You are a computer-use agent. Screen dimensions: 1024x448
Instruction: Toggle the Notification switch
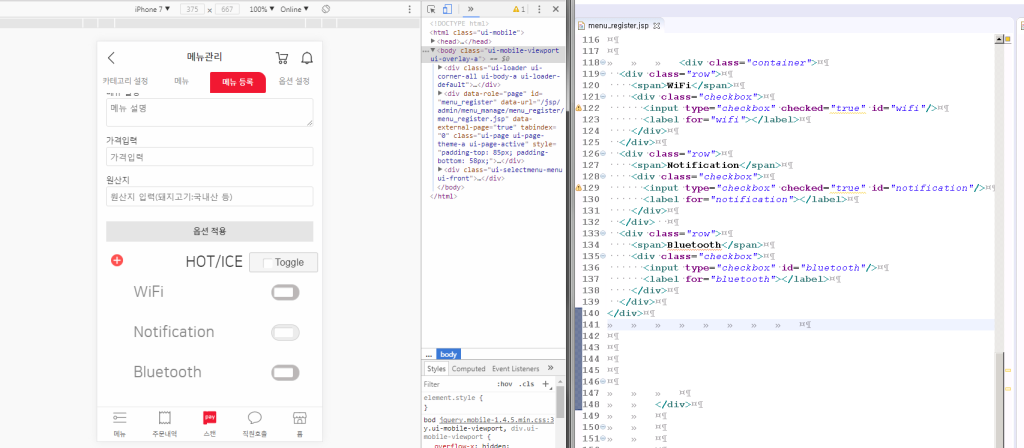[x=285, y=332]
